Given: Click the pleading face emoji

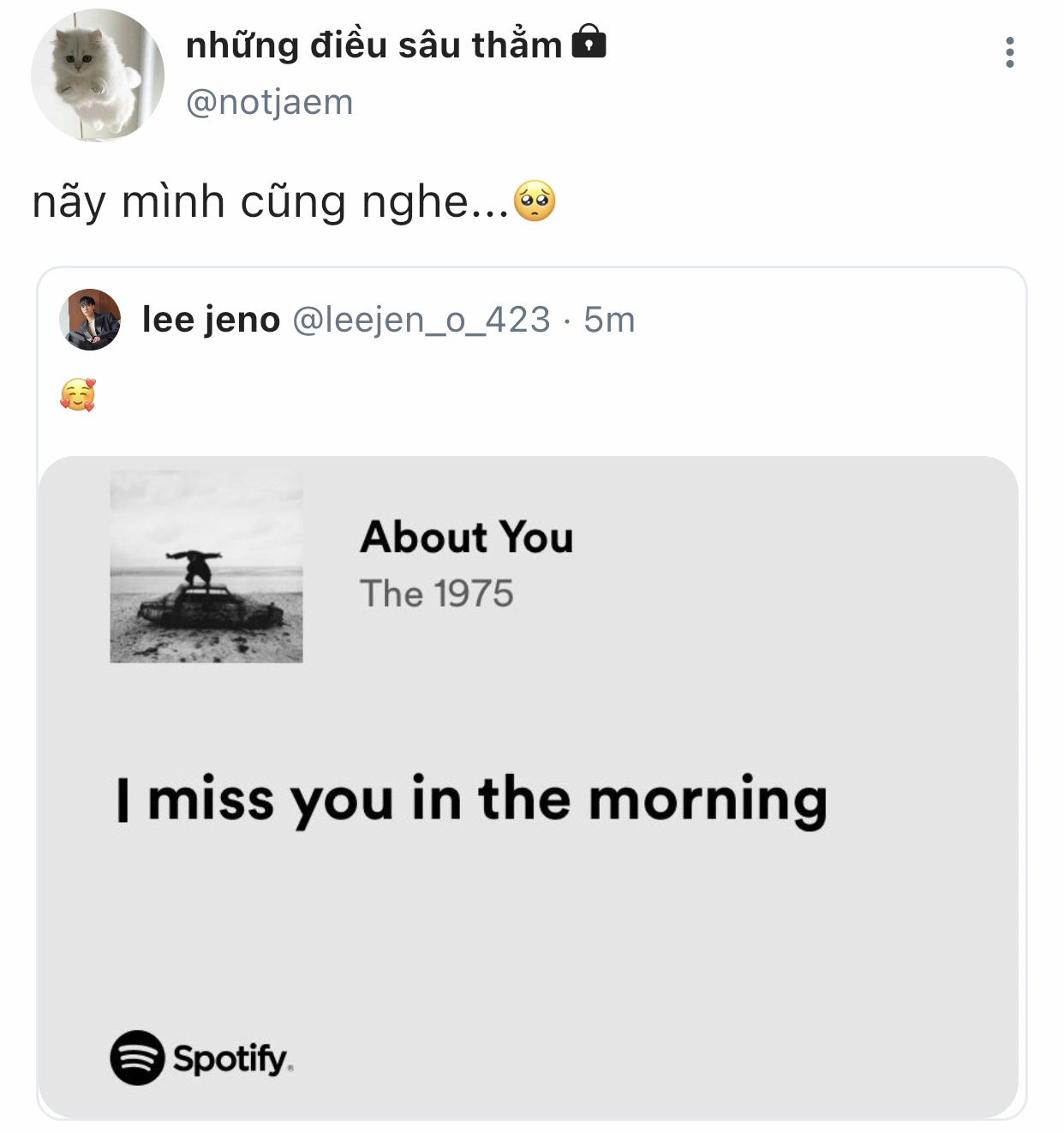Looking at the screenshot, I should [535, 201].
